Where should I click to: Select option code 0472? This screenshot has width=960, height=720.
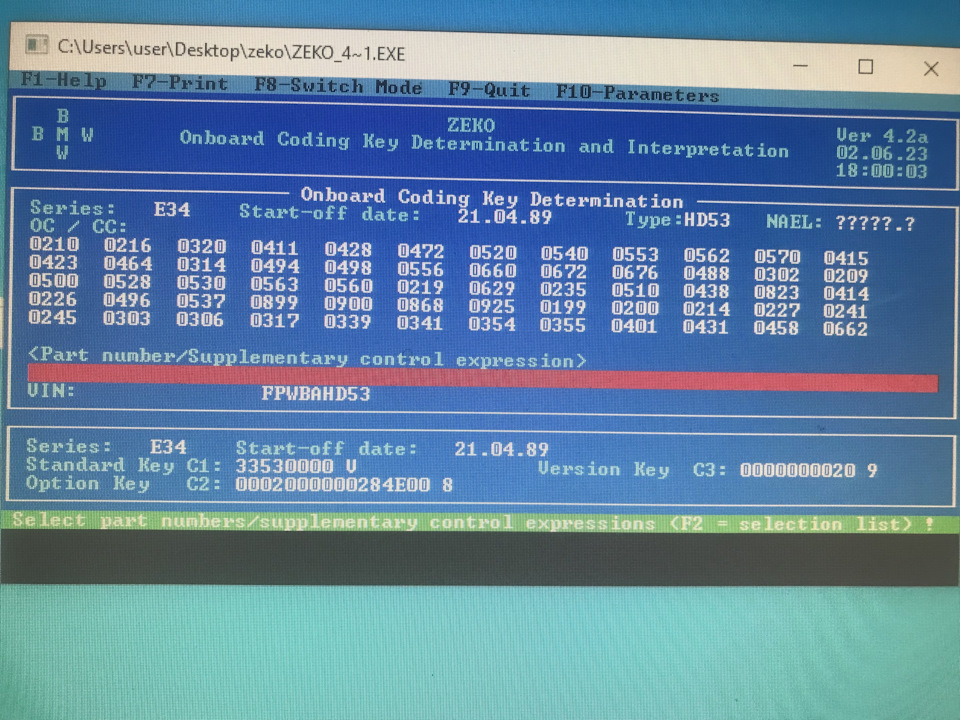coord(421,251)
